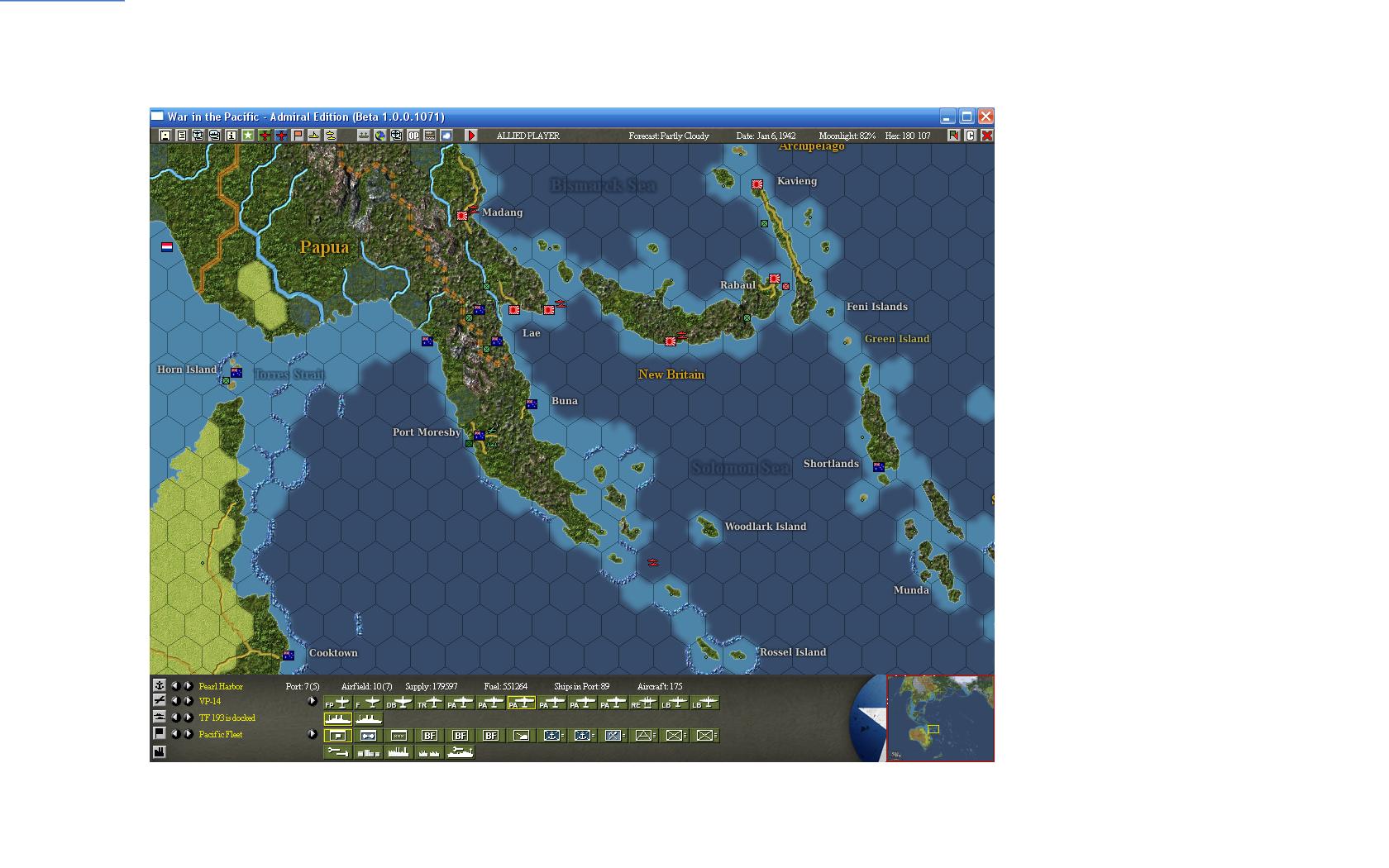Select the TR transport aircraft unit icon

pos(429,703)
